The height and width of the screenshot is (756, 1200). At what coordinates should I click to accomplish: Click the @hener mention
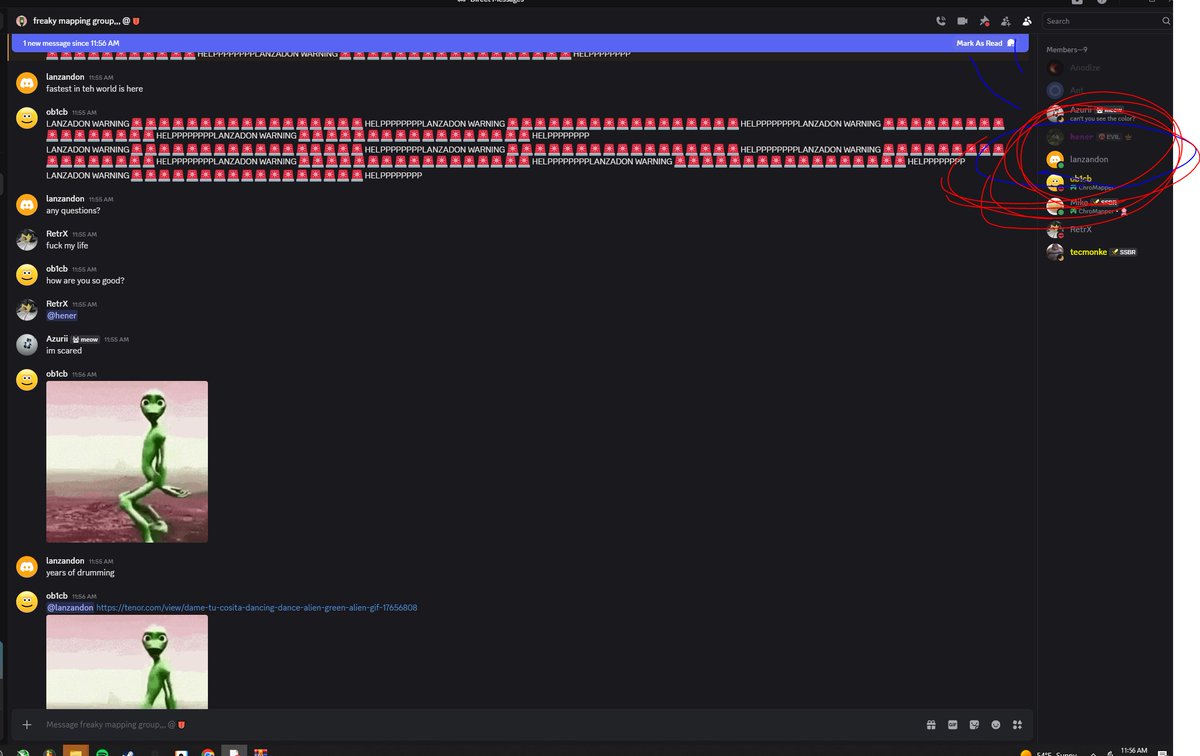[61, 316]
